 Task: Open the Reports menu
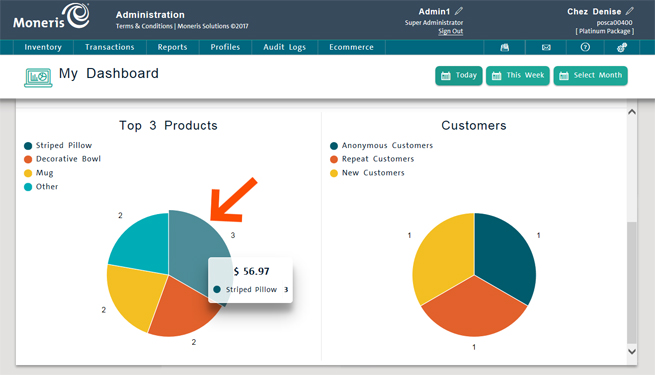[173, 47]
